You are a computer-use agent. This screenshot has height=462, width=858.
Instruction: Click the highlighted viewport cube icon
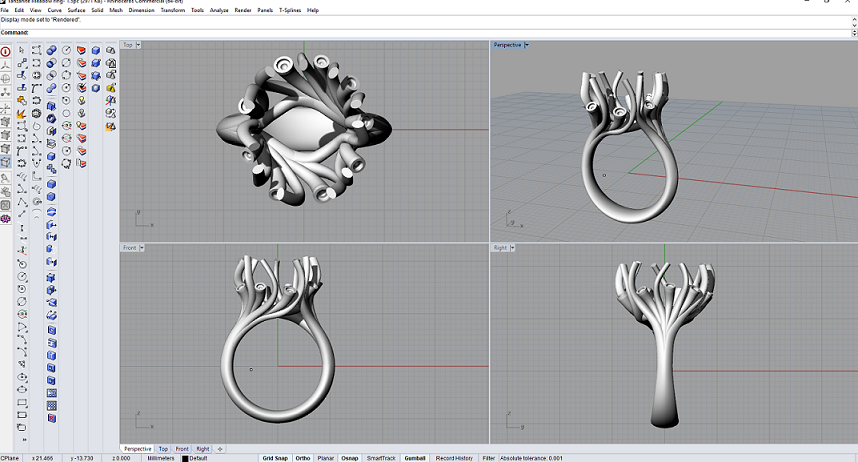[5, 162]
